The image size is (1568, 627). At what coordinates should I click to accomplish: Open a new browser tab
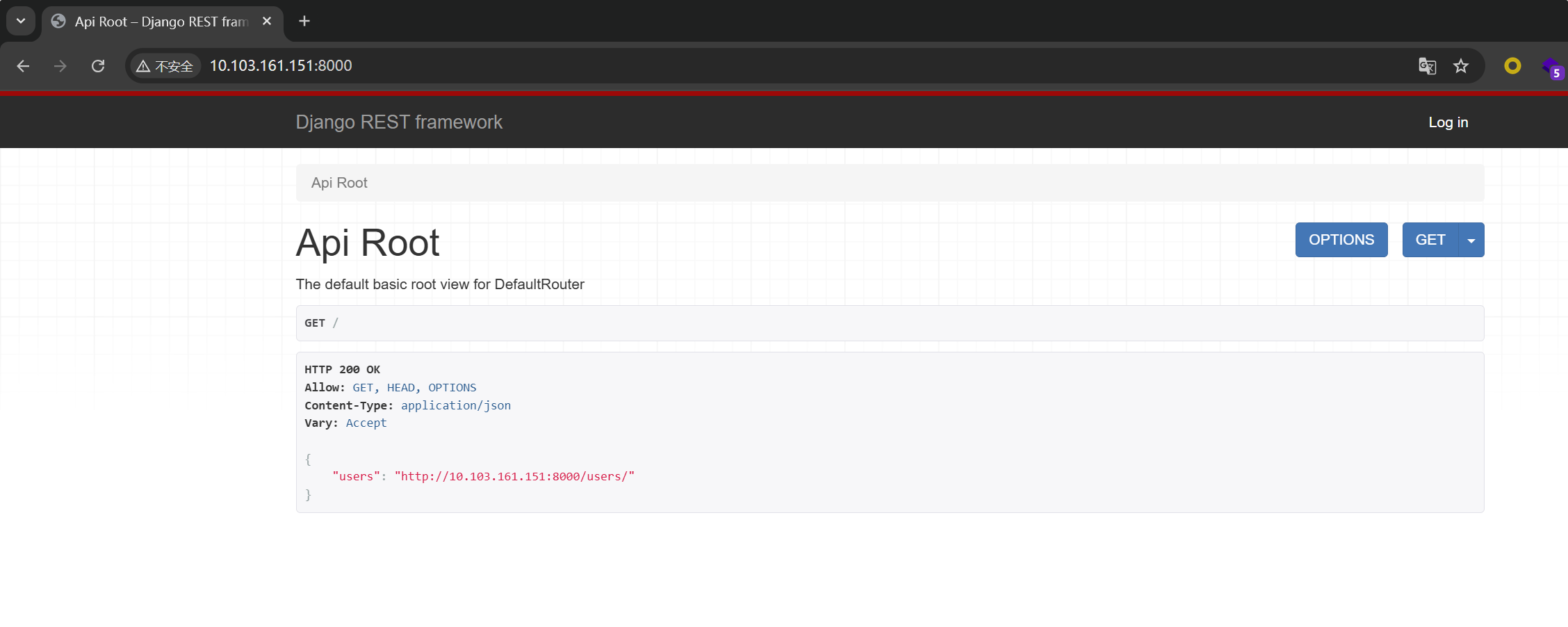tap(304, 21)
